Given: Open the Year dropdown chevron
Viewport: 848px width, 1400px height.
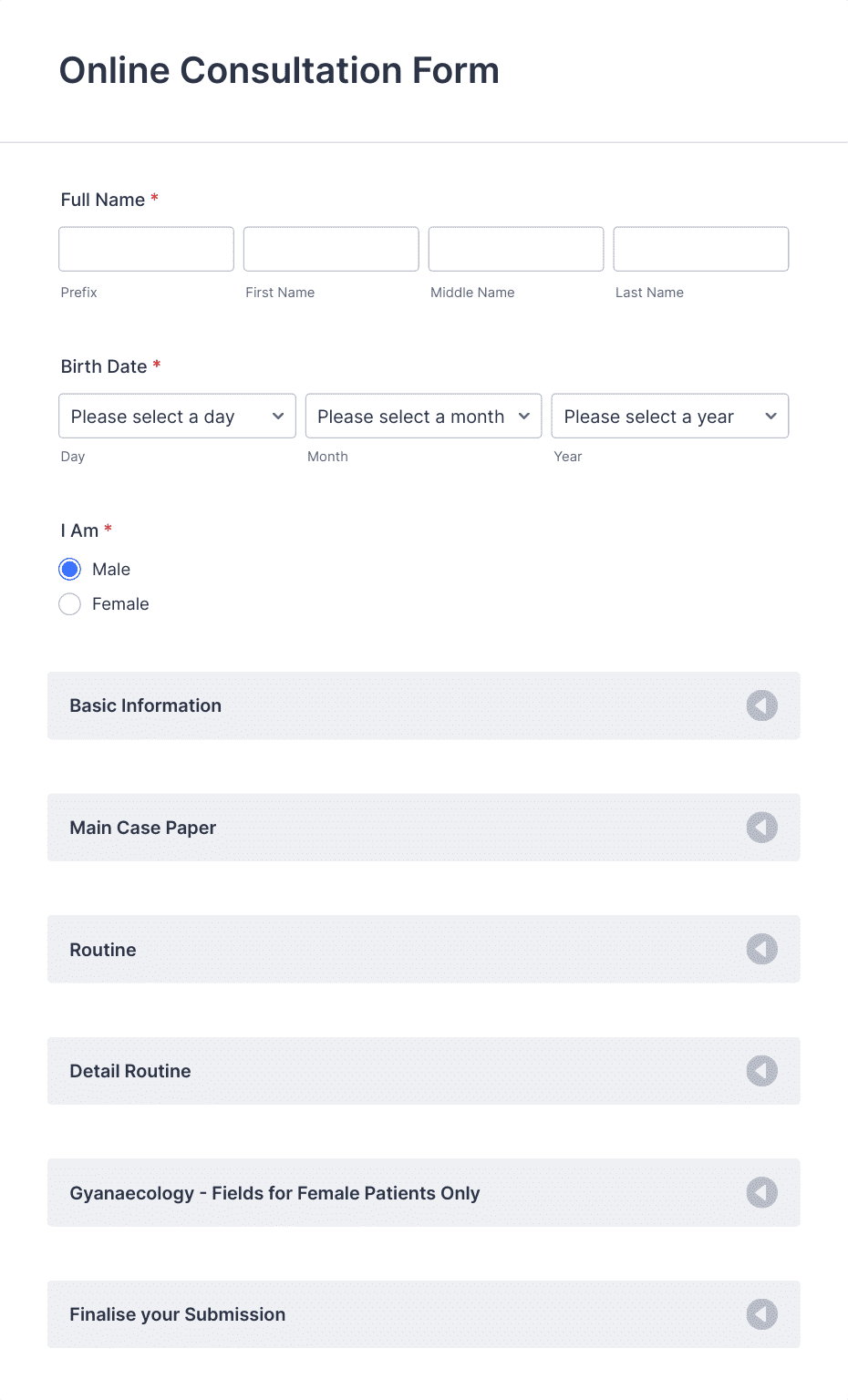Looking at the screenshot, I should pos(770,416).
